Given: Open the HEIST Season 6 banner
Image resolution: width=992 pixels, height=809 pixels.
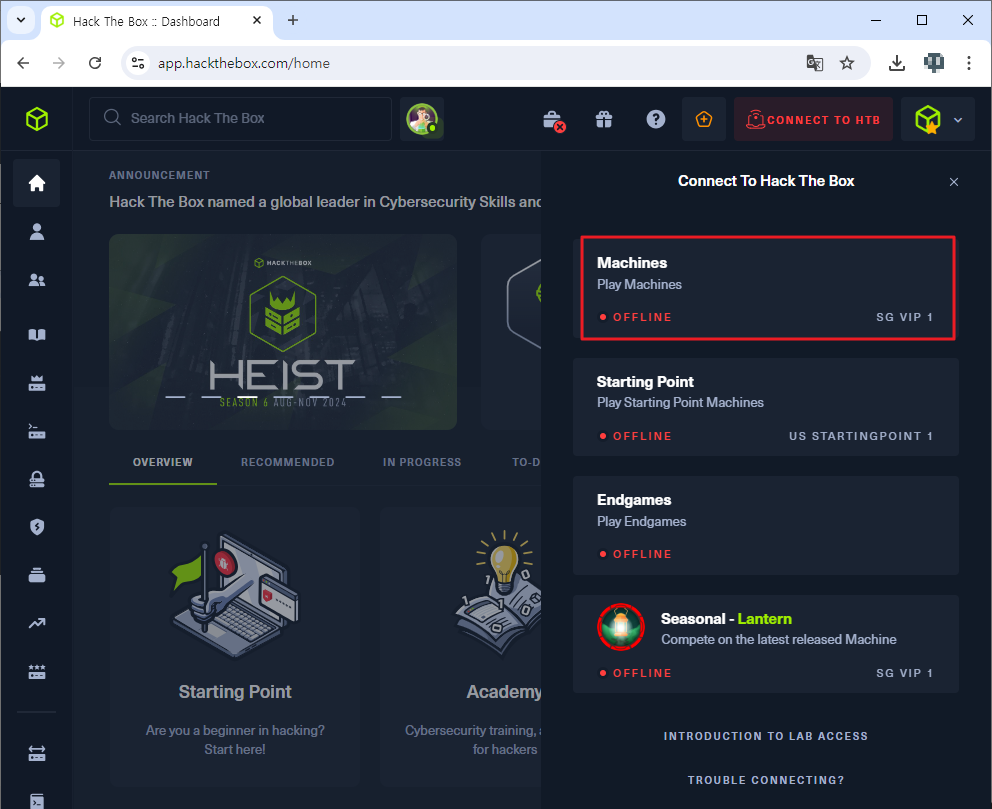Looking at the screenshot, I should click(283, 332).
